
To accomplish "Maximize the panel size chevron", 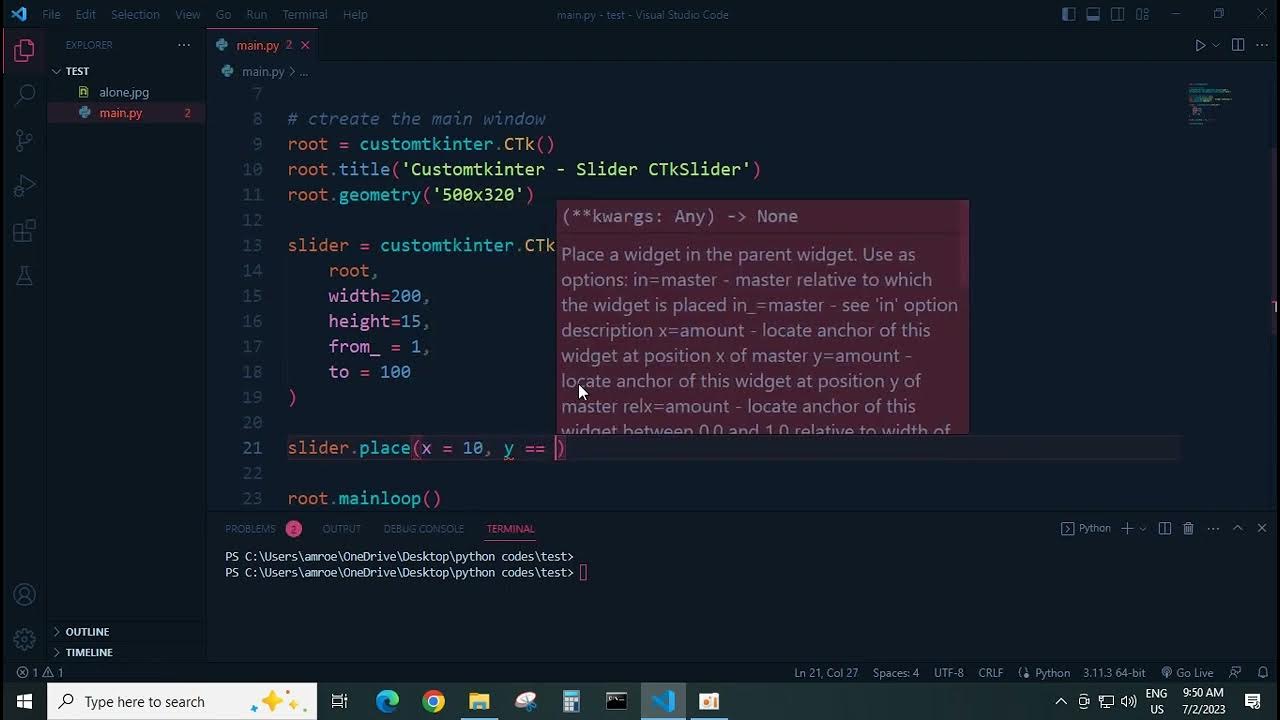I will pyautogui.click(x=1237, y=528).
